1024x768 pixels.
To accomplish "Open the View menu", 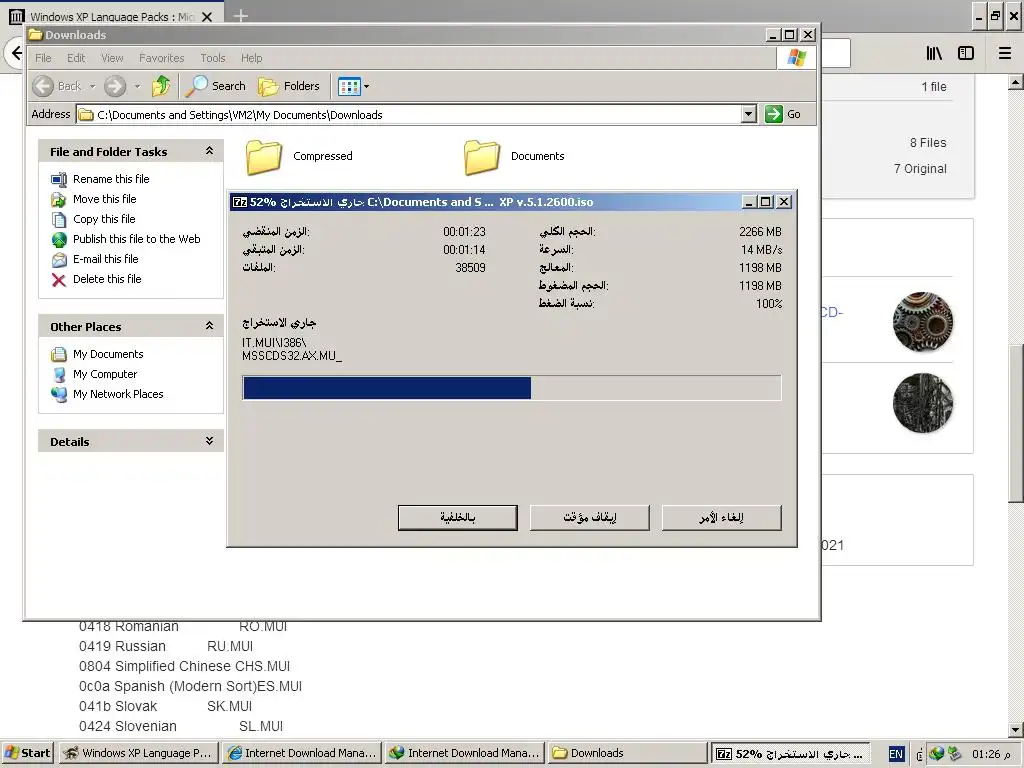I will tap(112, 58).
